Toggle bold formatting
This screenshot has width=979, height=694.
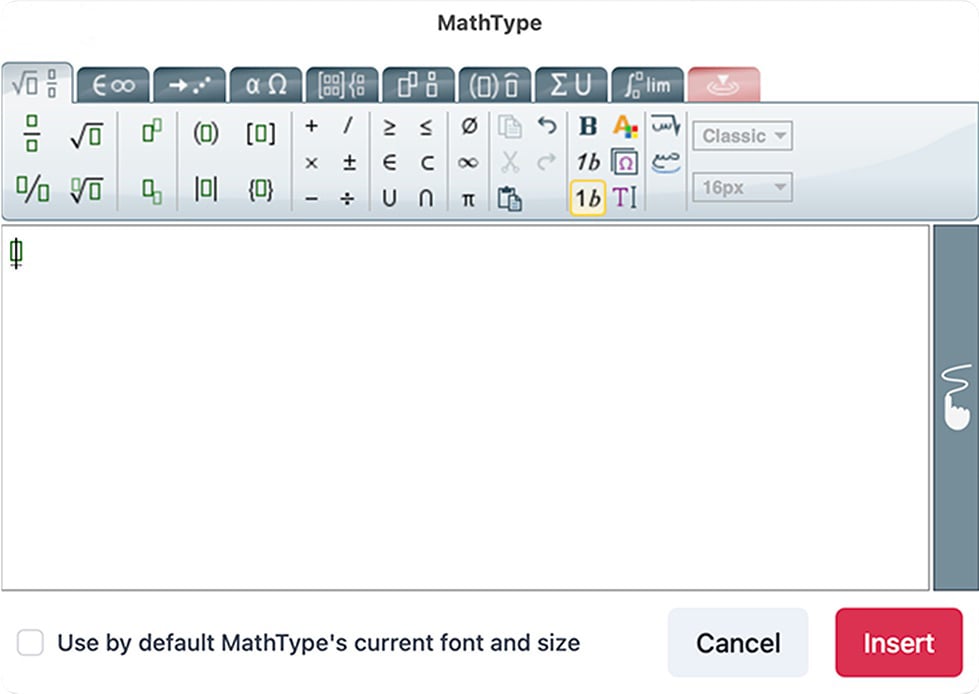[x=588, y=127]
